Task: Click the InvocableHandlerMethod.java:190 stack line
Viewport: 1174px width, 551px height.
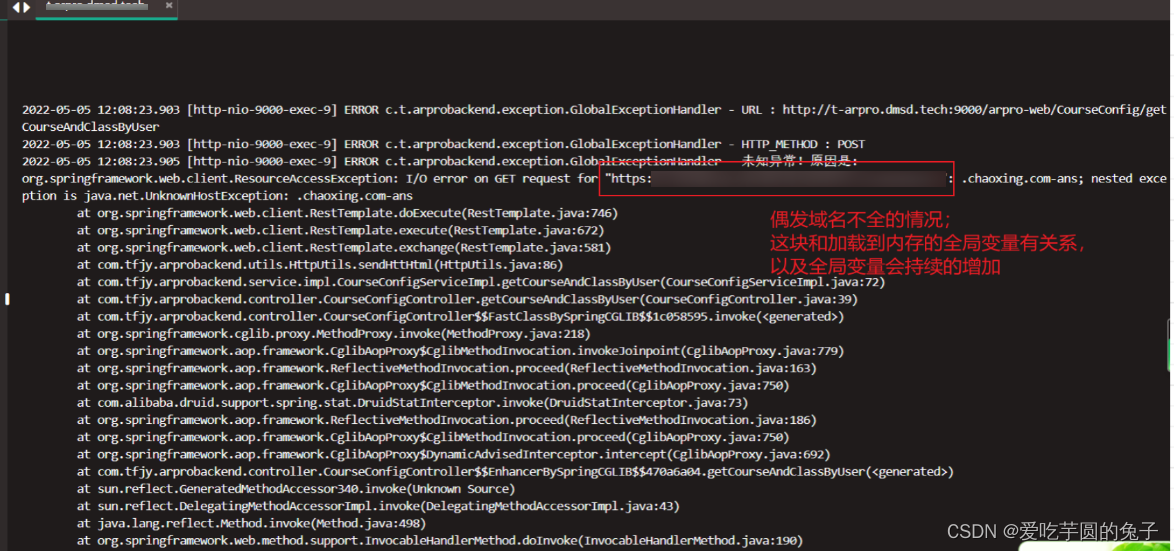Action: coord(440,541)
